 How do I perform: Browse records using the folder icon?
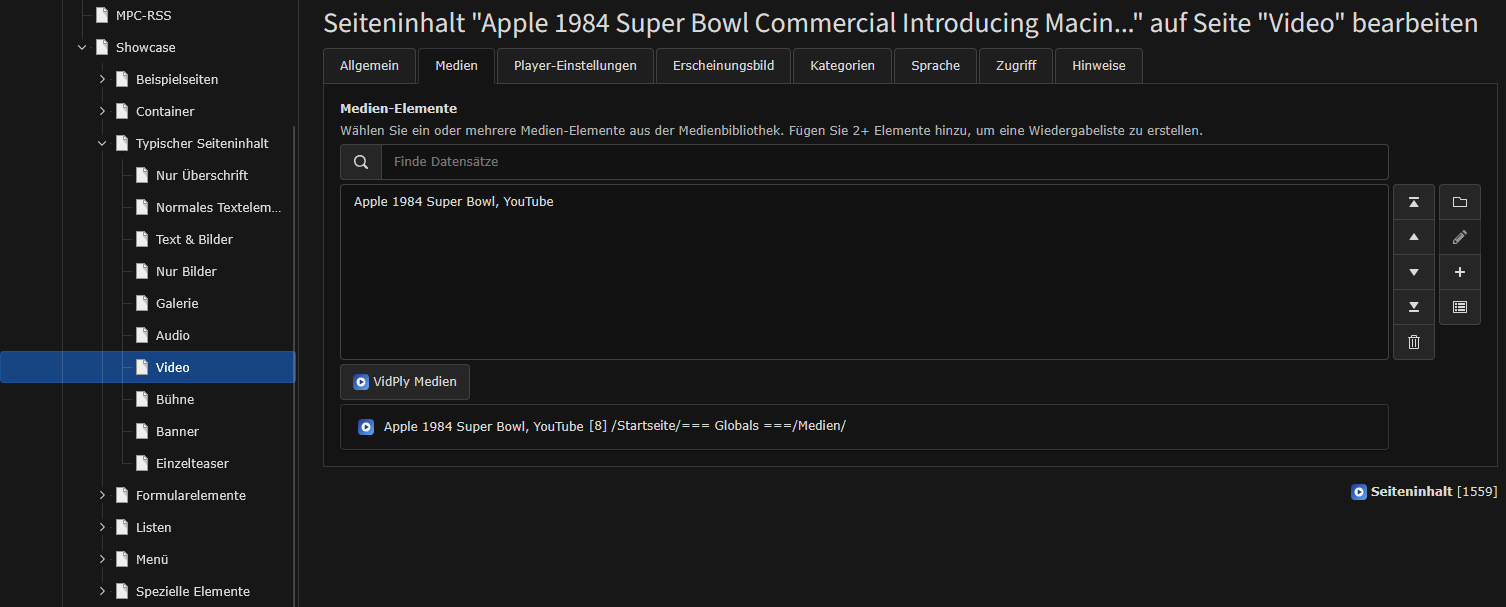click(1459, 202)
